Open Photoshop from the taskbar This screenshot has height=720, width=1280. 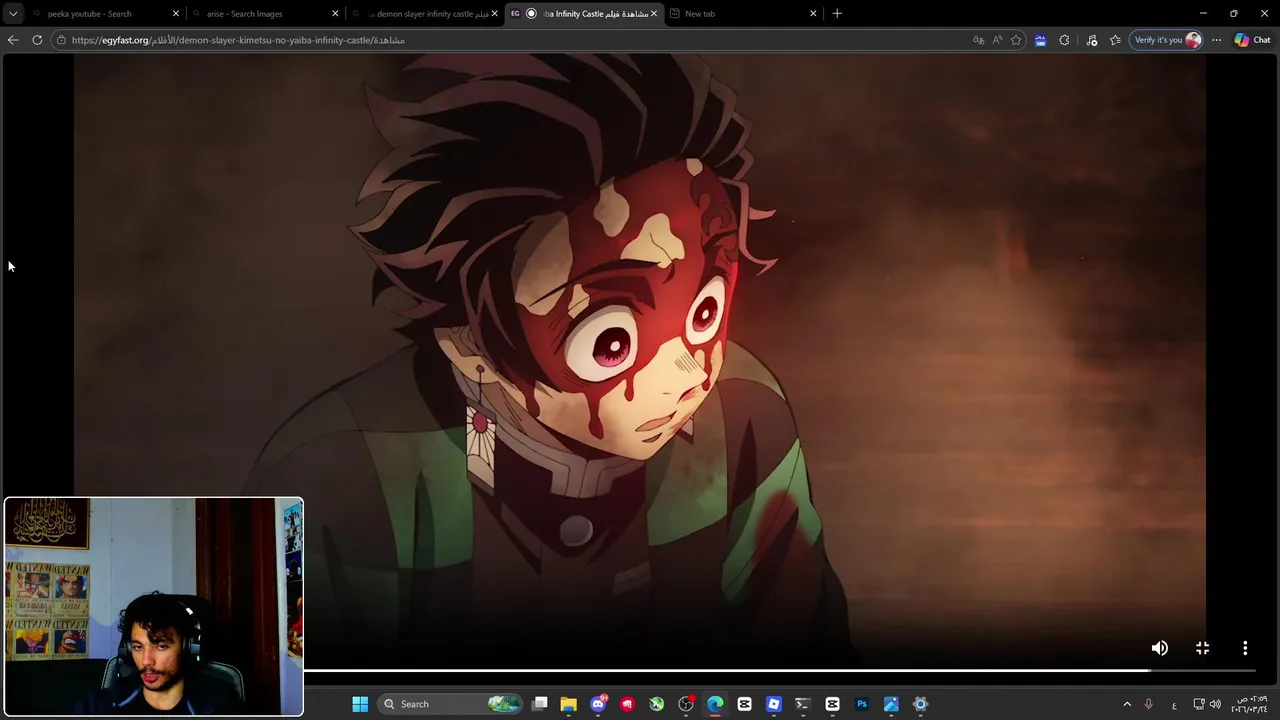861,704
